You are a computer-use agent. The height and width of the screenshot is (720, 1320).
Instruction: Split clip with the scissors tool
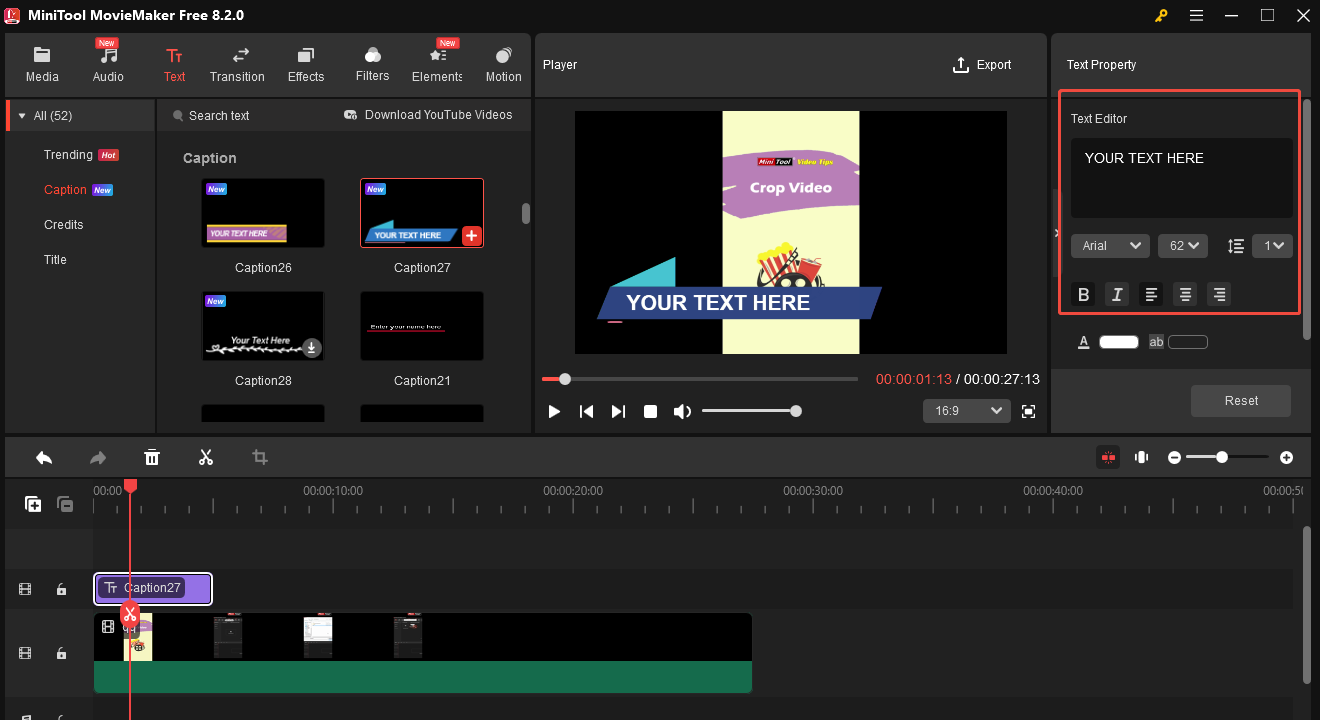point(206,457)
